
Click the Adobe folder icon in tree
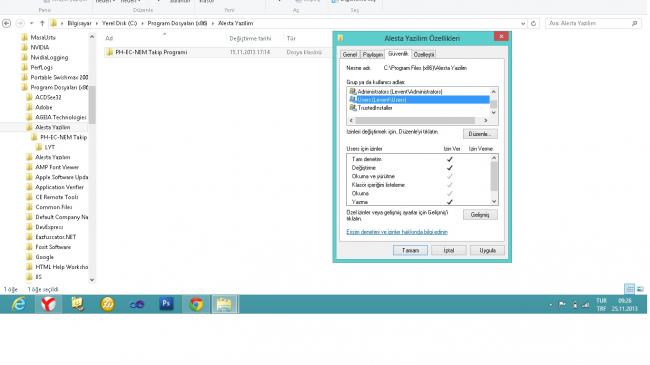[29, 107]
